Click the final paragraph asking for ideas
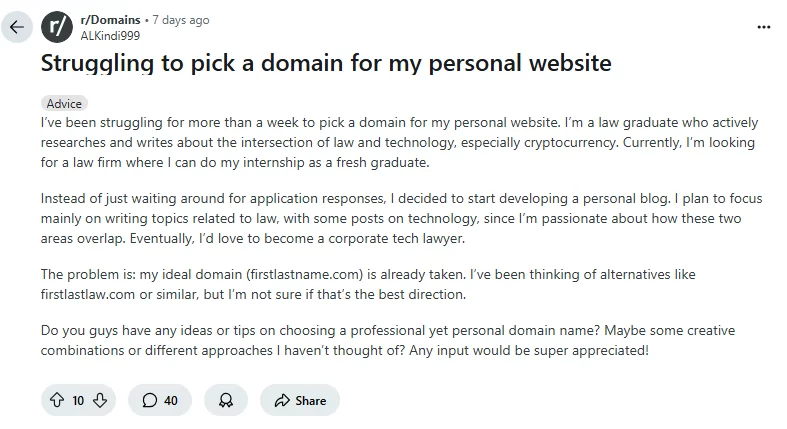Image resolution: width=787 pixels, height=429 pixels. tap(398, 341)
